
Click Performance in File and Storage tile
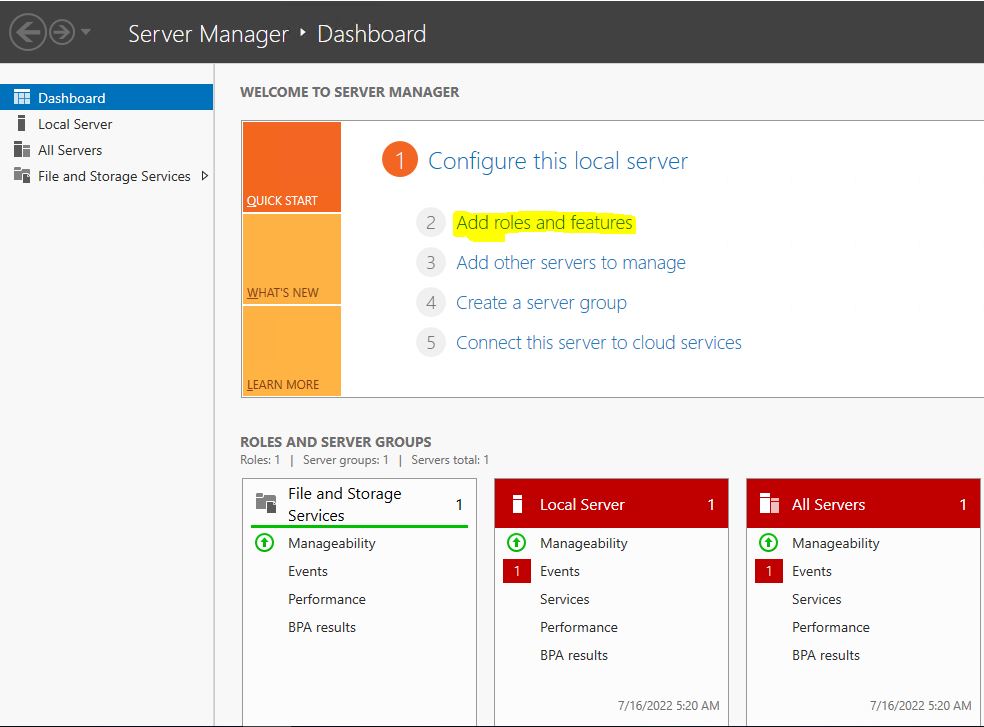pos(326,600)
